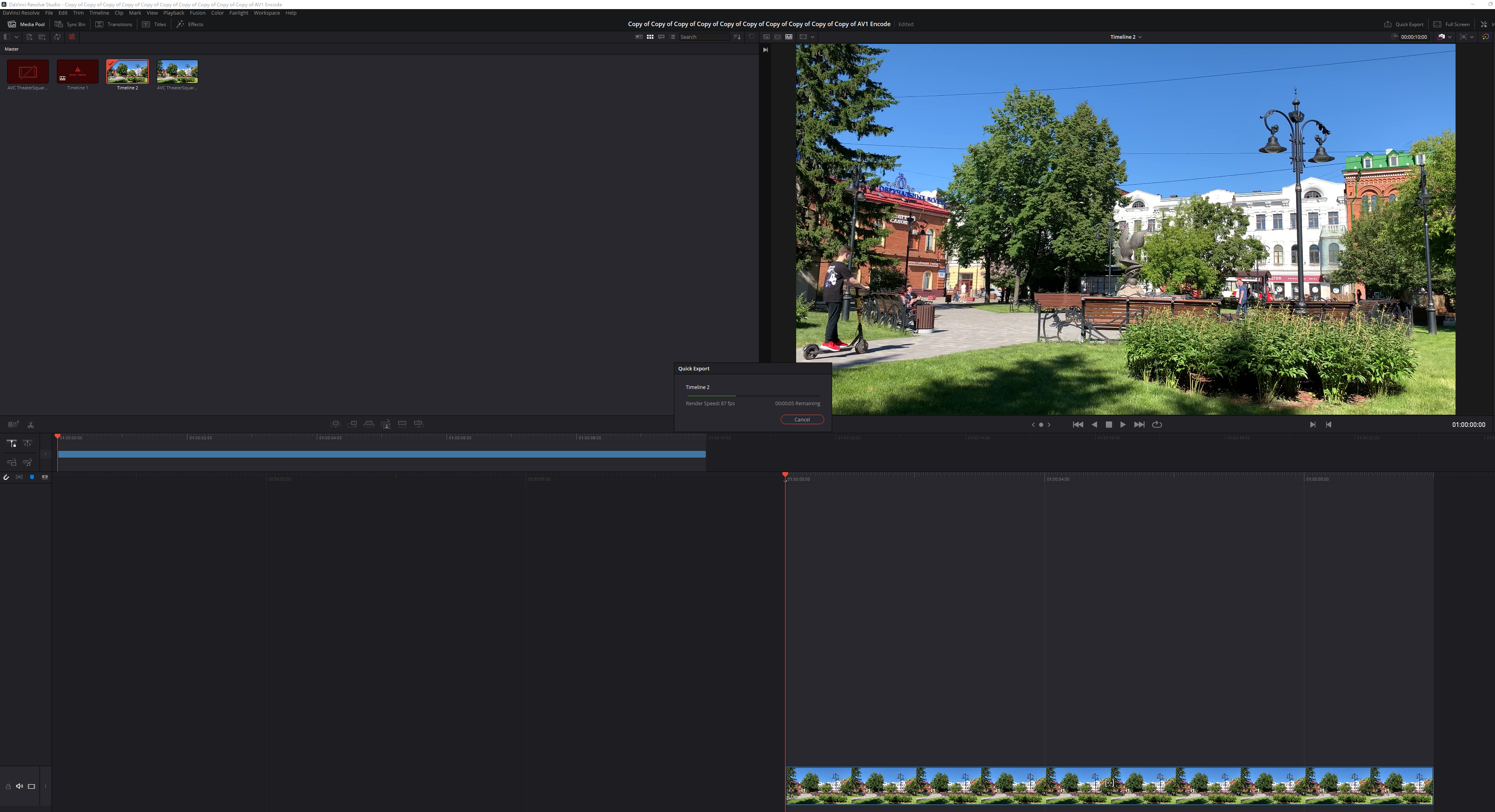Click the red Relink Media icon

[72, 37]
